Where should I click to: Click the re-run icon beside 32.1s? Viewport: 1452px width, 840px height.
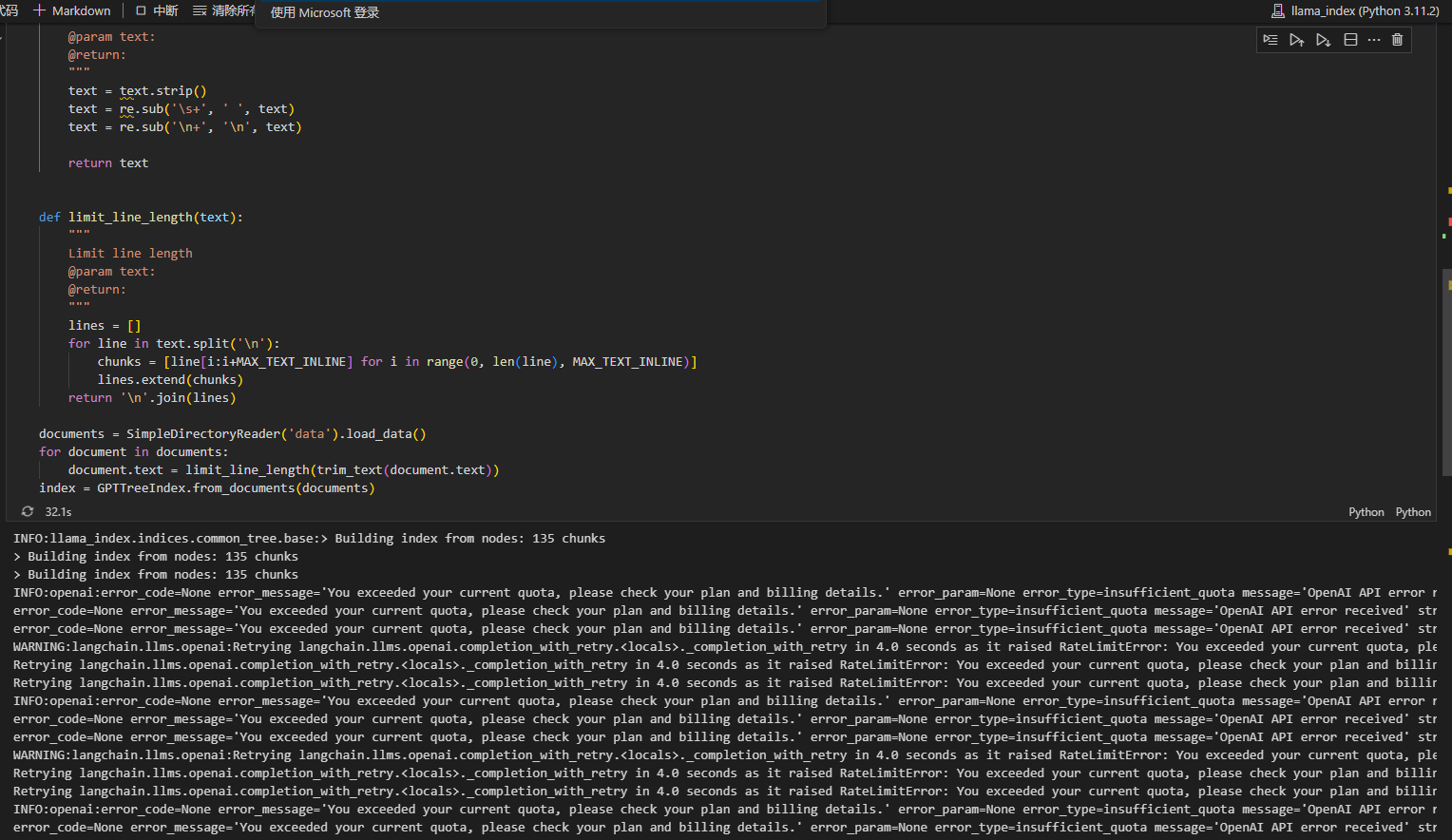click(x=27, y=511)
